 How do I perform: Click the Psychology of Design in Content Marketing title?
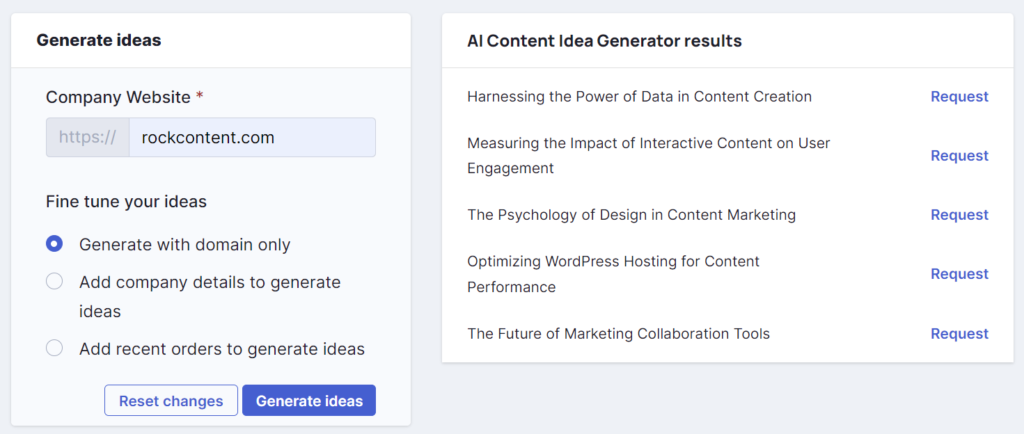point(632,215)
